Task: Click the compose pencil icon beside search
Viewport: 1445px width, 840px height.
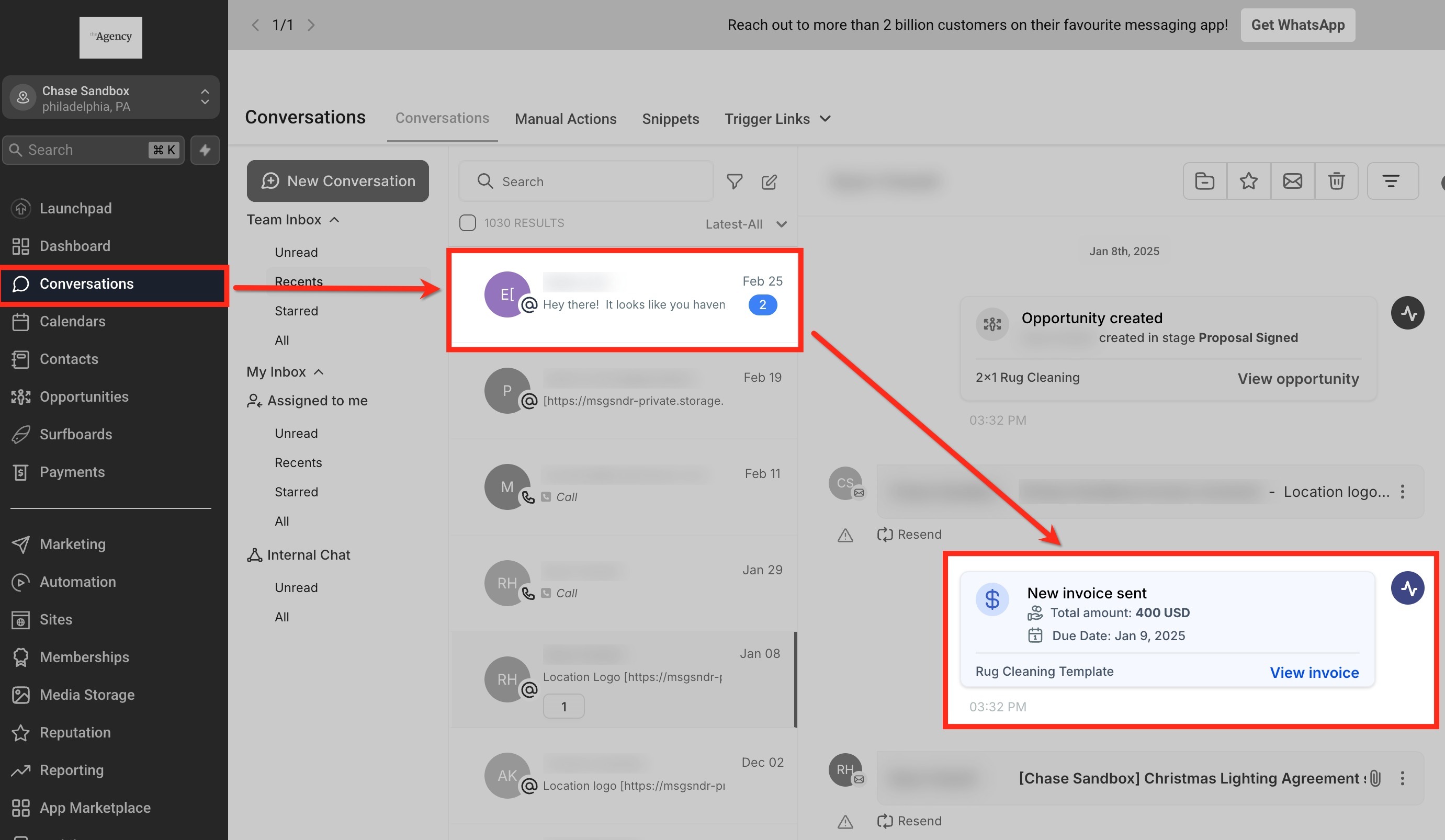Action: click(769, 182)
